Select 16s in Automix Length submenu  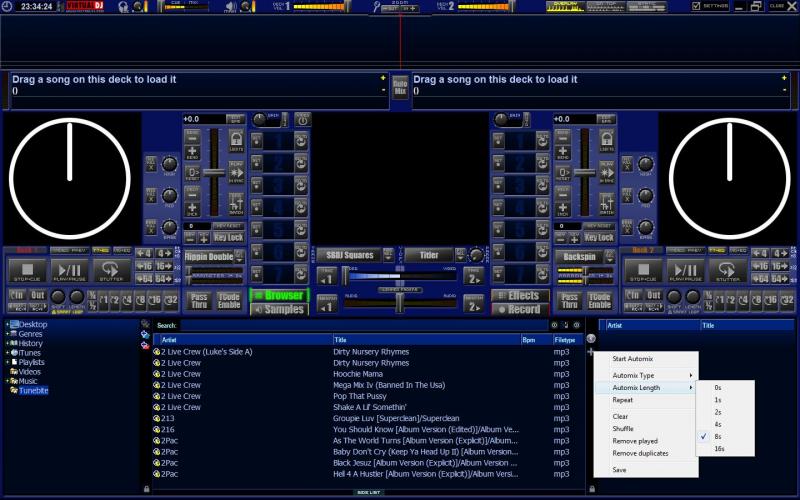coord(719,449)
